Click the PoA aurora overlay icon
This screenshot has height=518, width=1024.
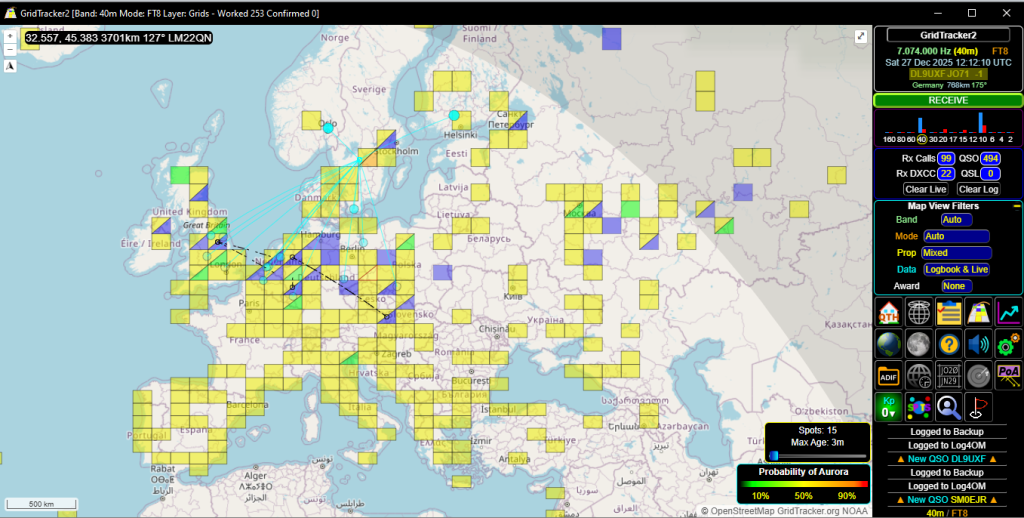(x=1009, y=376)
